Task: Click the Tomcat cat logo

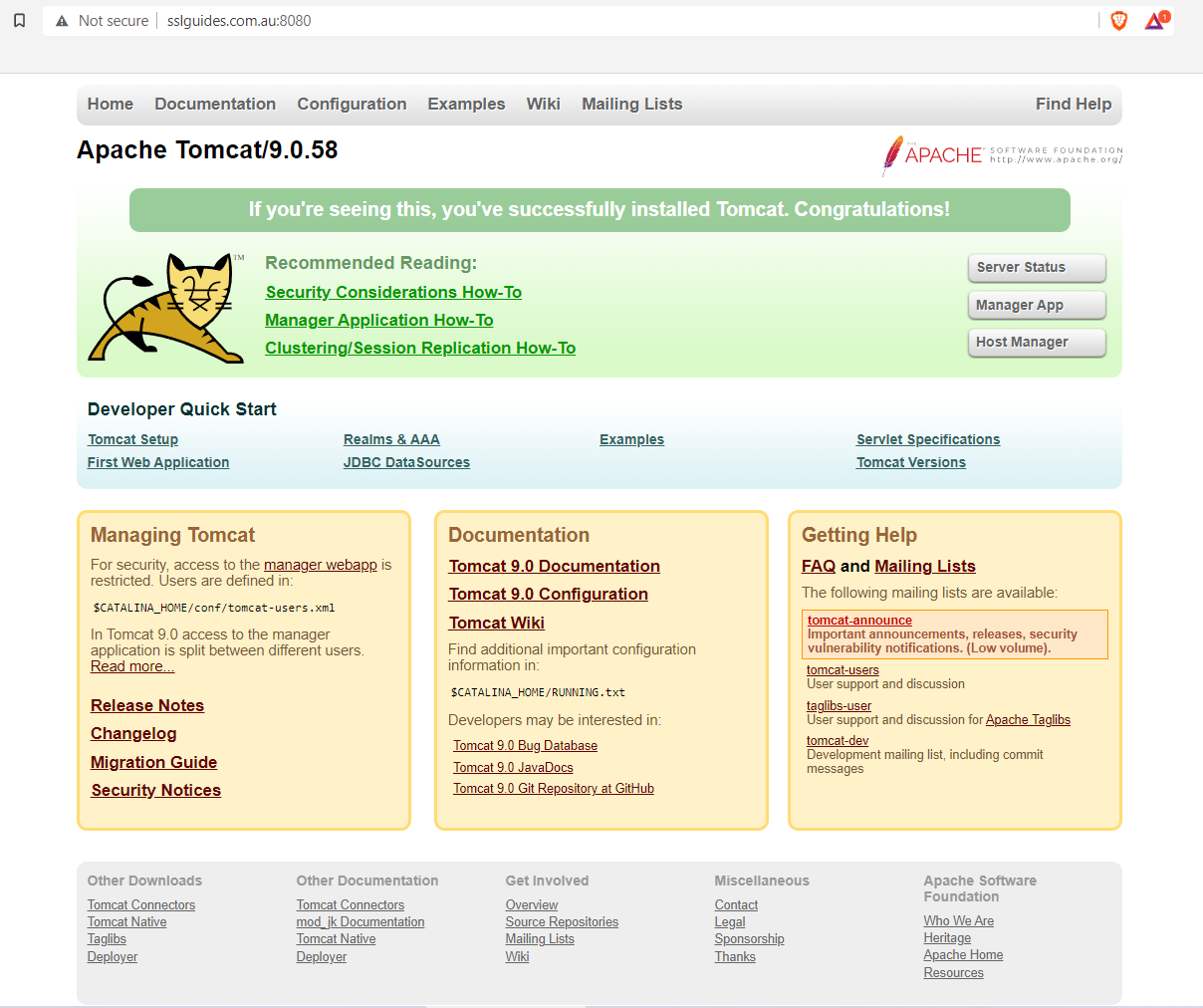Action: (x=166, y=307)
